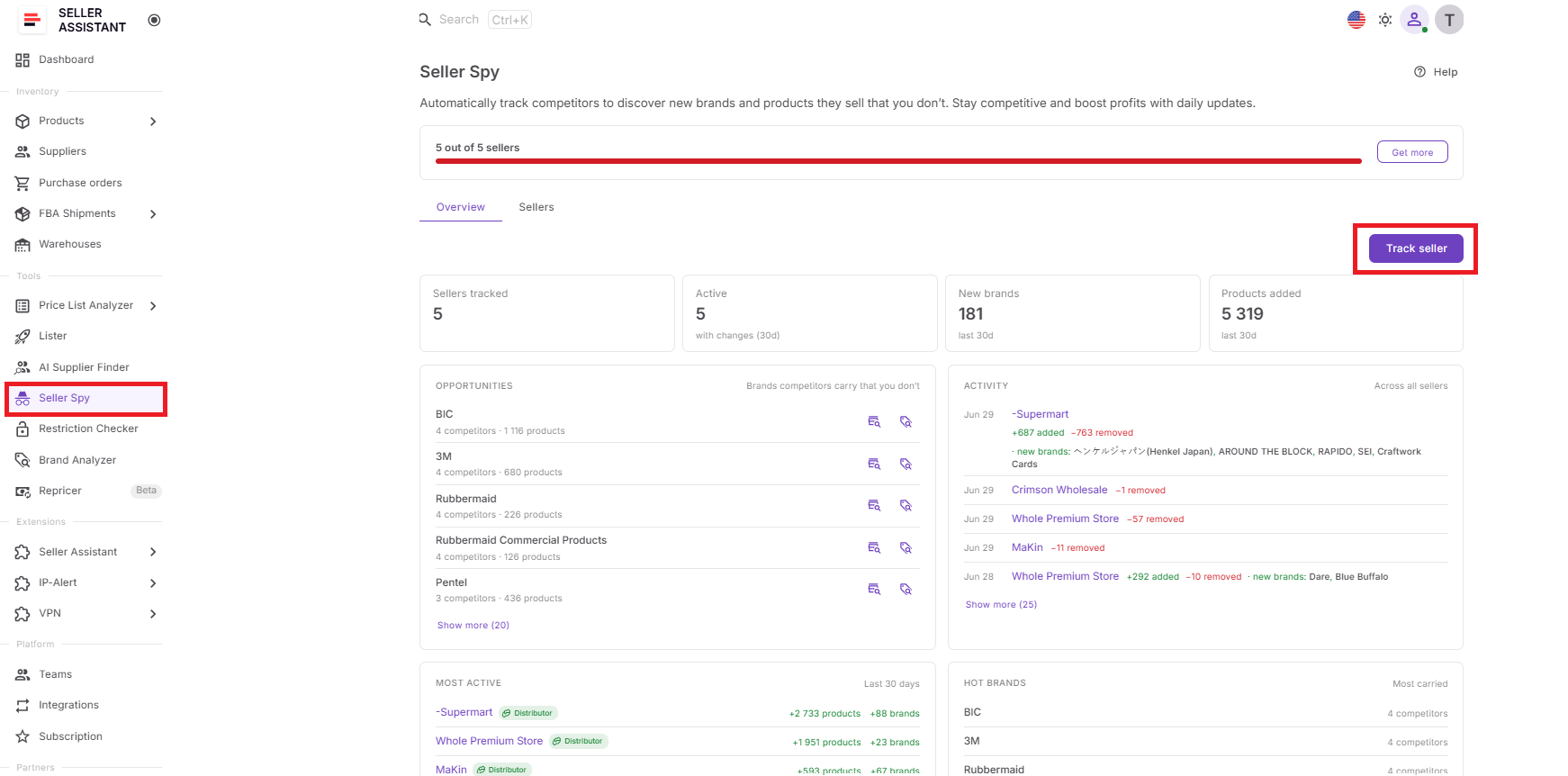Image resolution: width=1568 pixels, height=776 pixels.
Task: Click the Seller Assistant logo icon
Action: click(32, 20)
